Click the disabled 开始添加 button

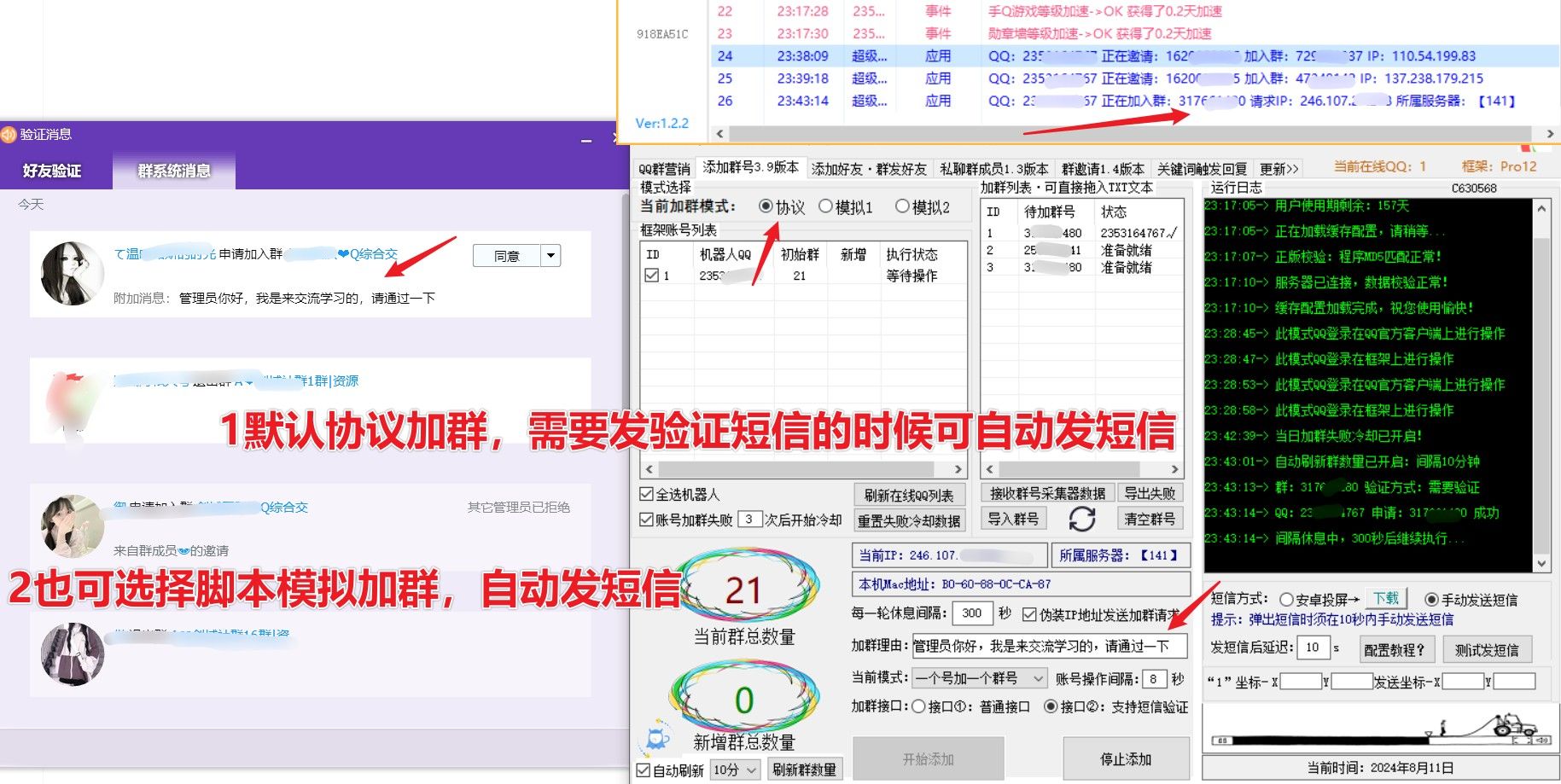tap(929, 758)
